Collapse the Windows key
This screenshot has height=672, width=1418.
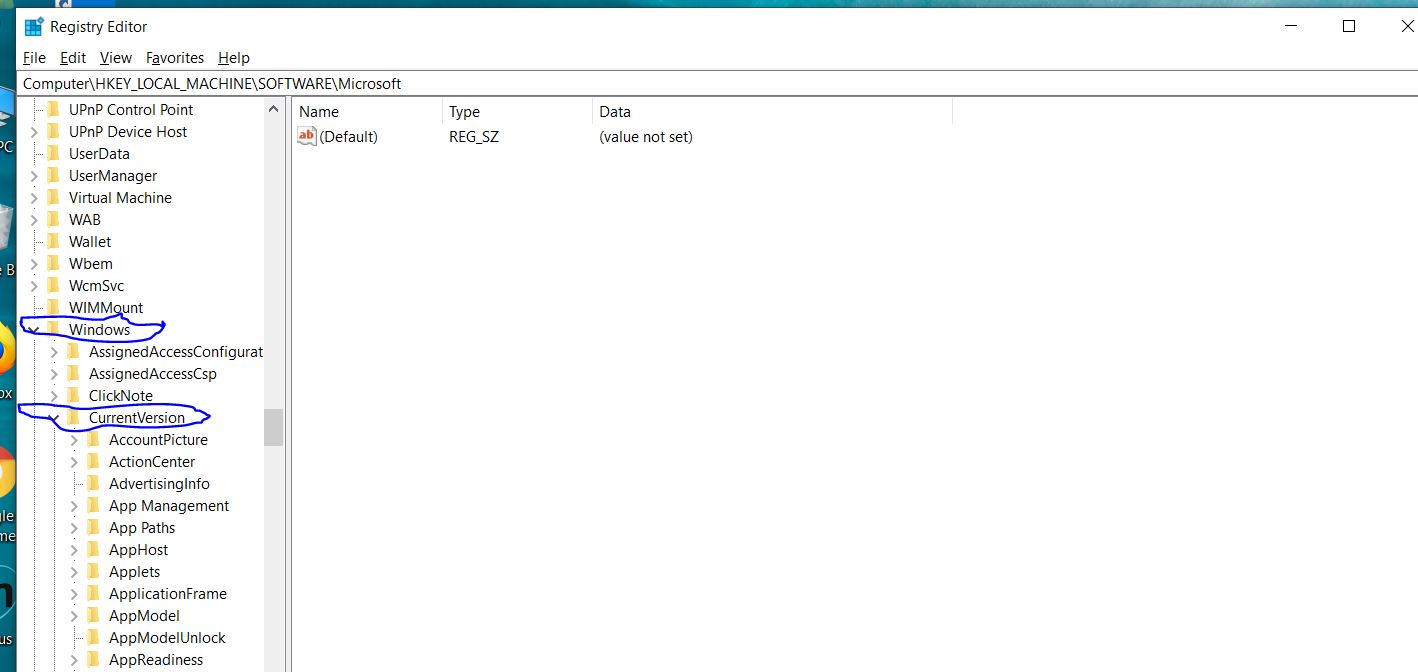(x=34, y=330)
